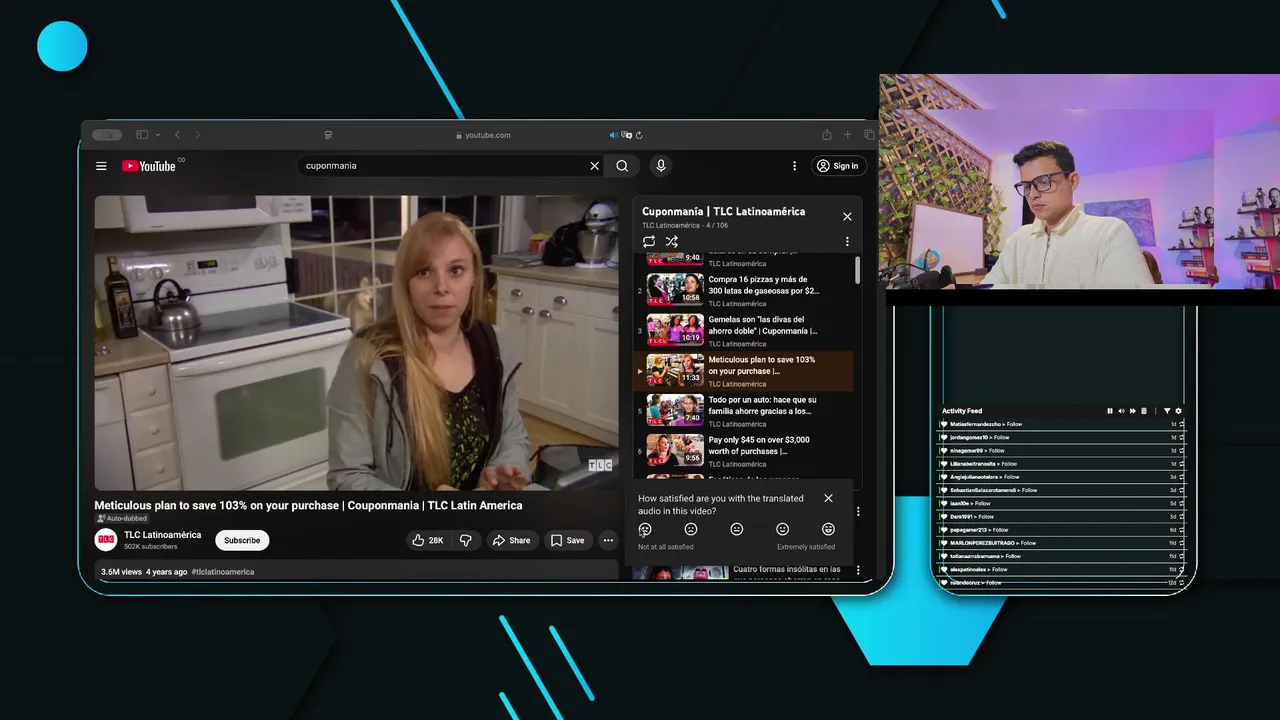The image size is (1280, 720).
Task: Open Activity Feed filter
Action: coord(1167,411)
